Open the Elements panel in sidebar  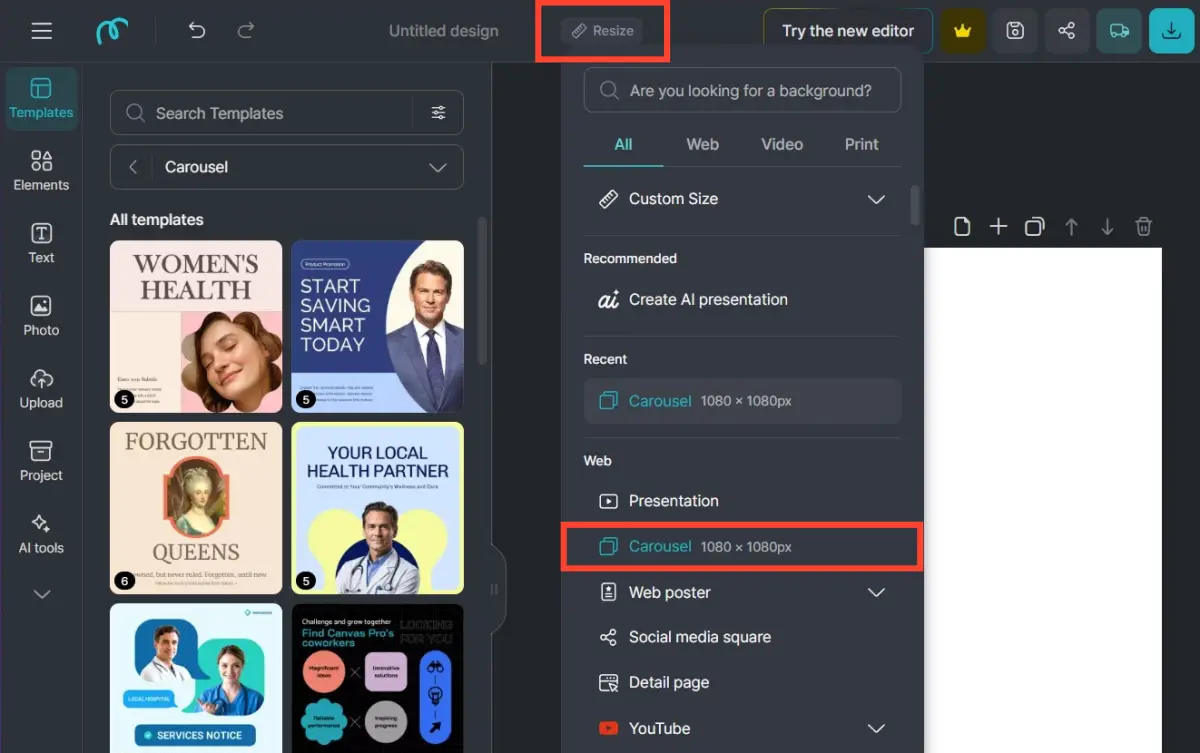pyautogui.click(x=41, y=170)
